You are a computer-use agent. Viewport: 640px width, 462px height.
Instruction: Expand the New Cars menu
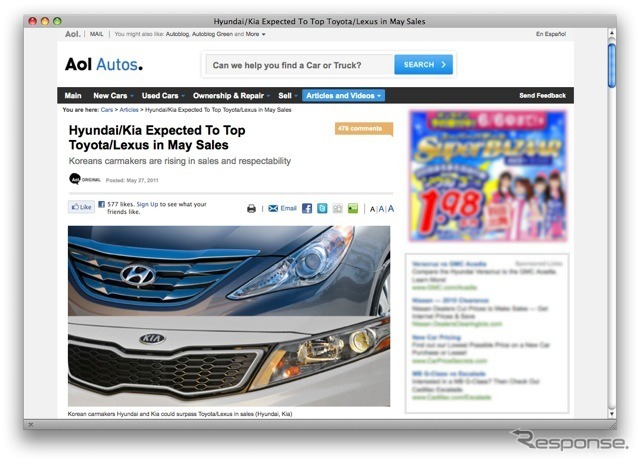113,96
